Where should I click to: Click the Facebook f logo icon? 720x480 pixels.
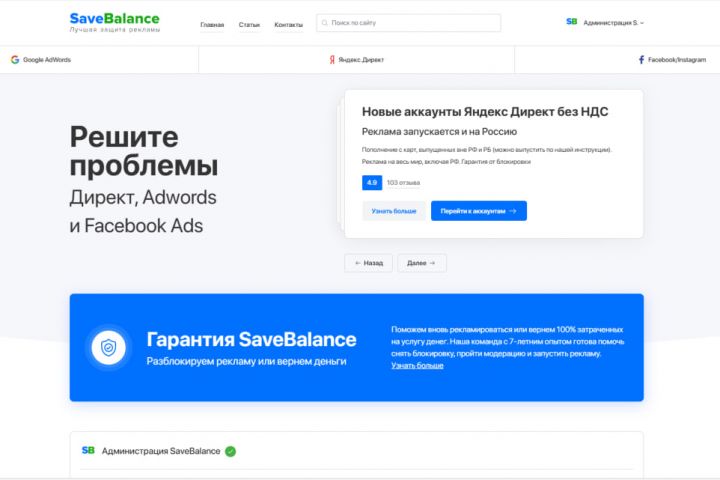641,60
